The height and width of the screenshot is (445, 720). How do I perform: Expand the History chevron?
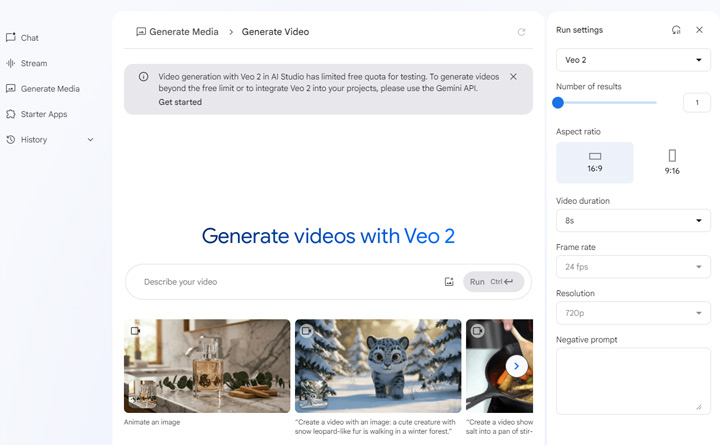point(90,140)
